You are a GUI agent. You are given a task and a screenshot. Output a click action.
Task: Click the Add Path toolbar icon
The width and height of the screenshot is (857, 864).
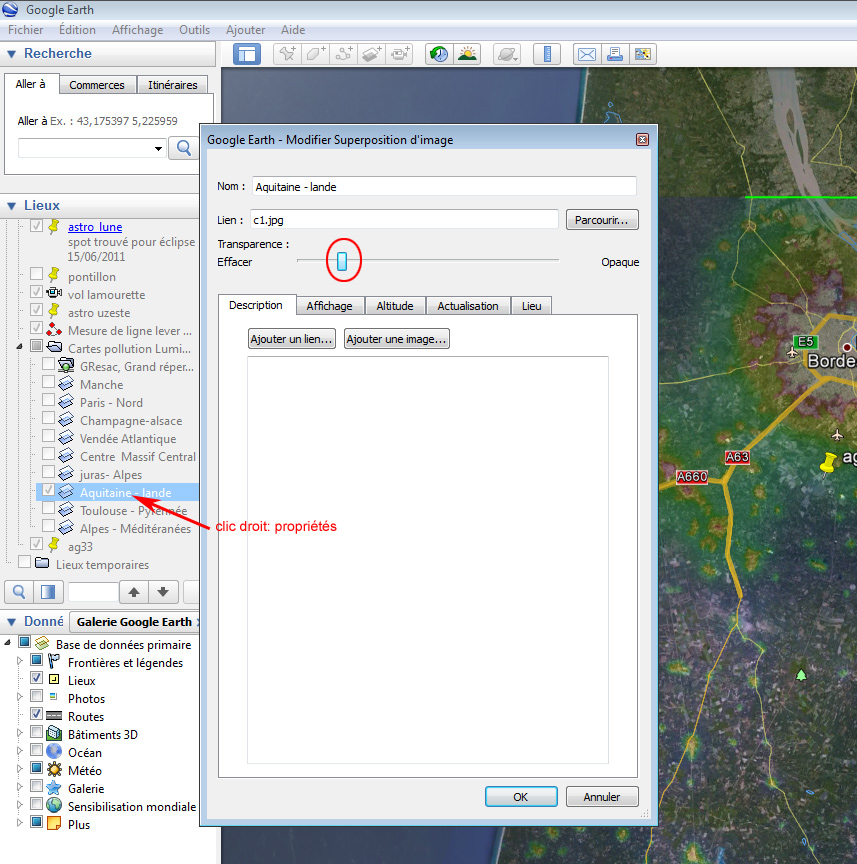pos(344,54)
